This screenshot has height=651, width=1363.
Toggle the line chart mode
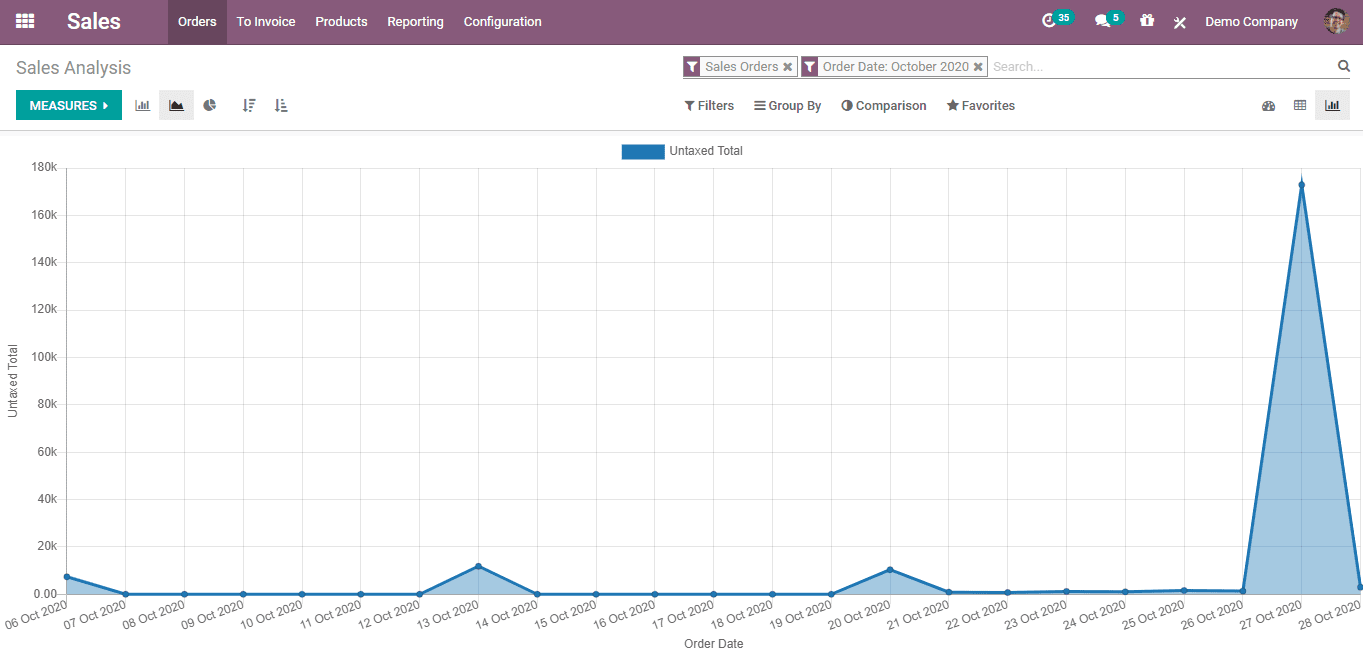(176, 105)
